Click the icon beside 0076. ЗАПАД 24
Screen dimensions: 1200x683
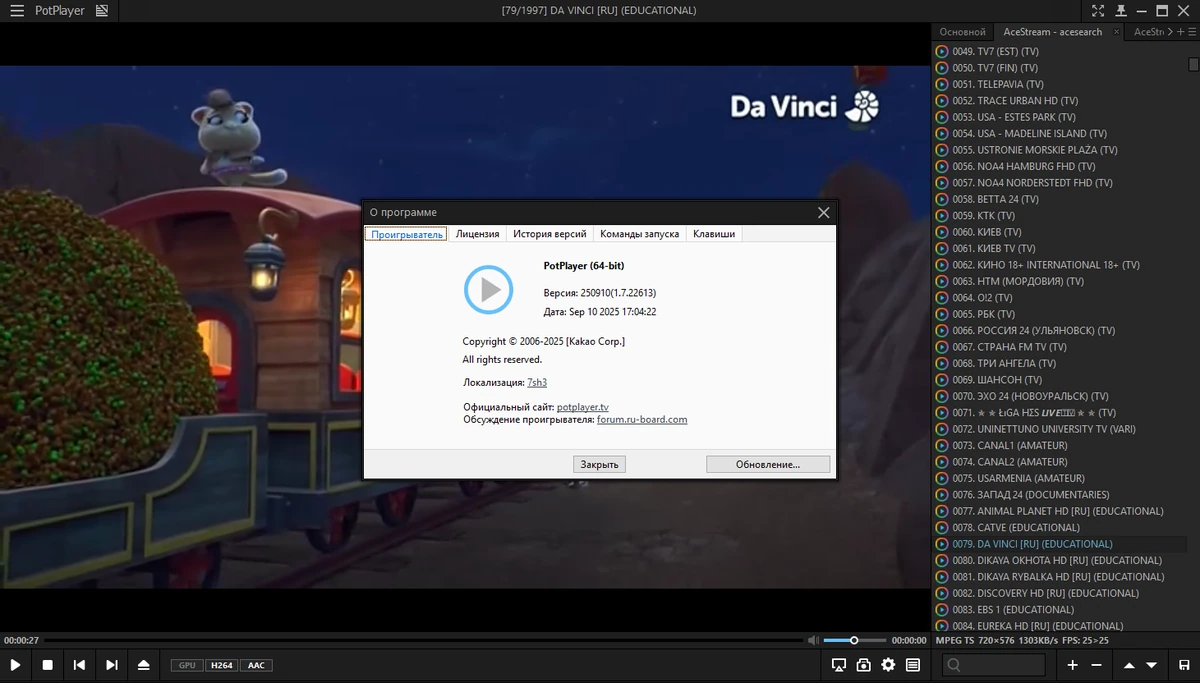coord(941,495)
